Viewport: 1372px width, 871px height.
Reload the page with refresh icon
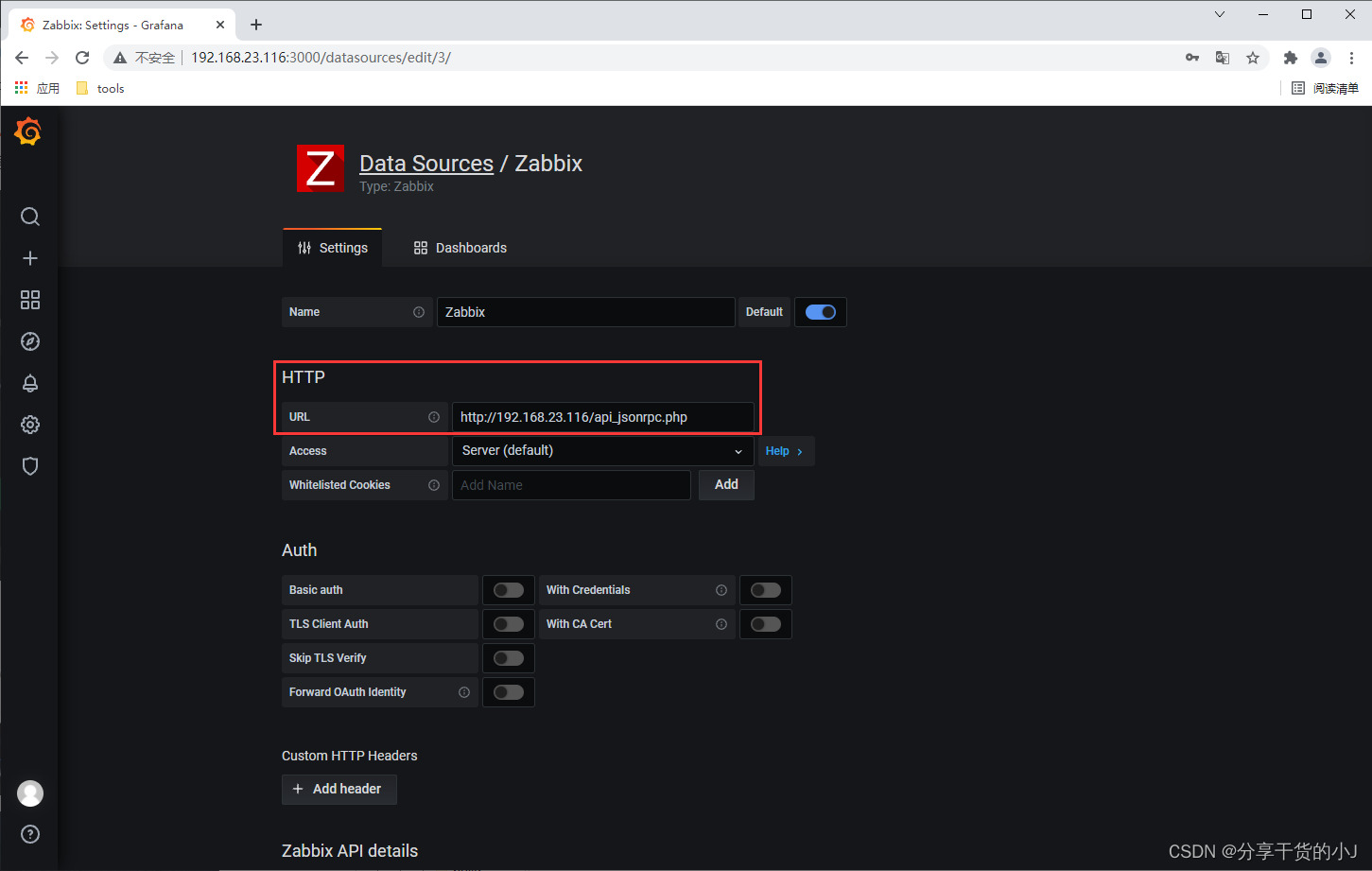pyautogui.click(x=82, y=58)
